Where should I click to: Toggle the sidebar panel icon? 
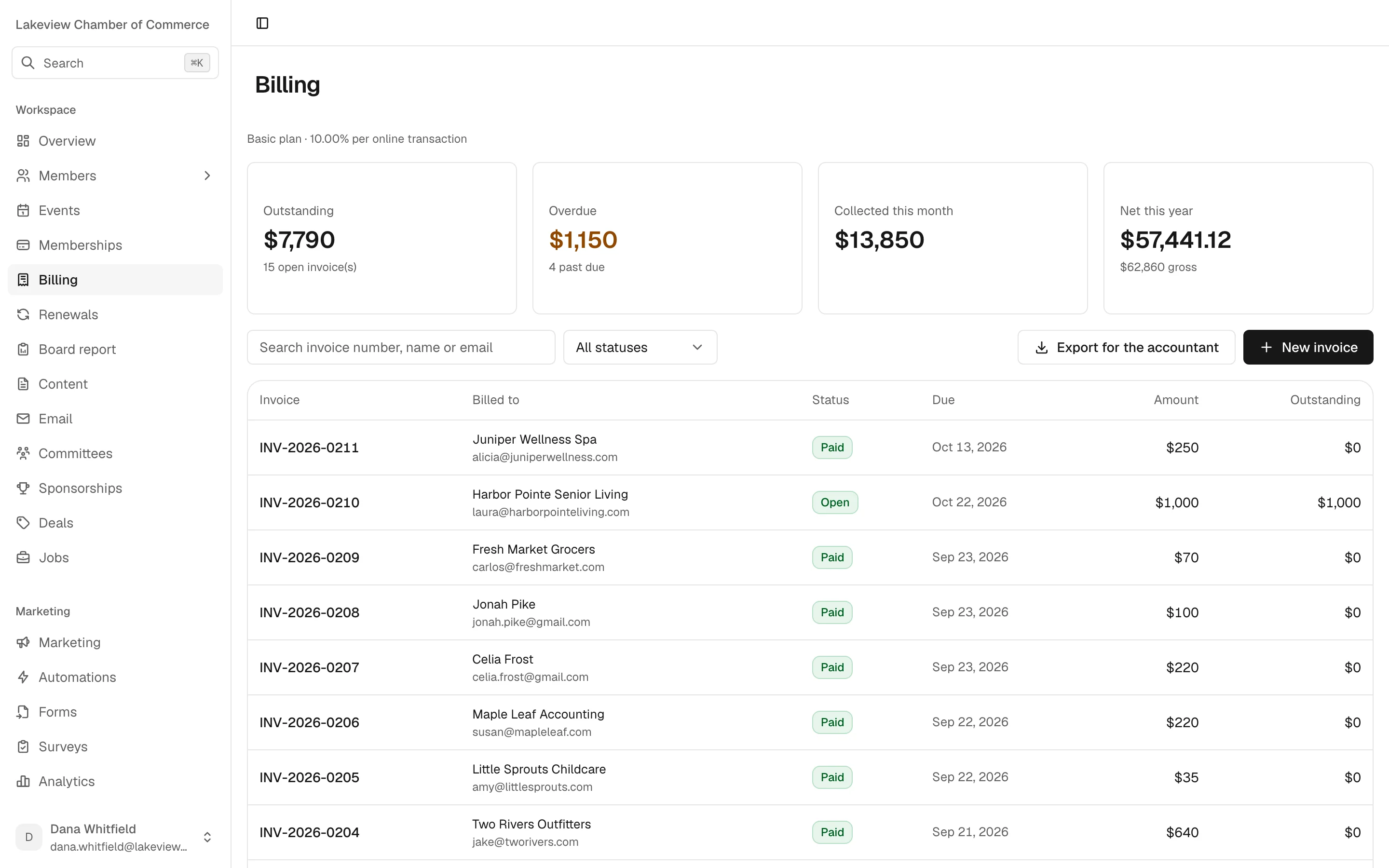coord(262,23)
